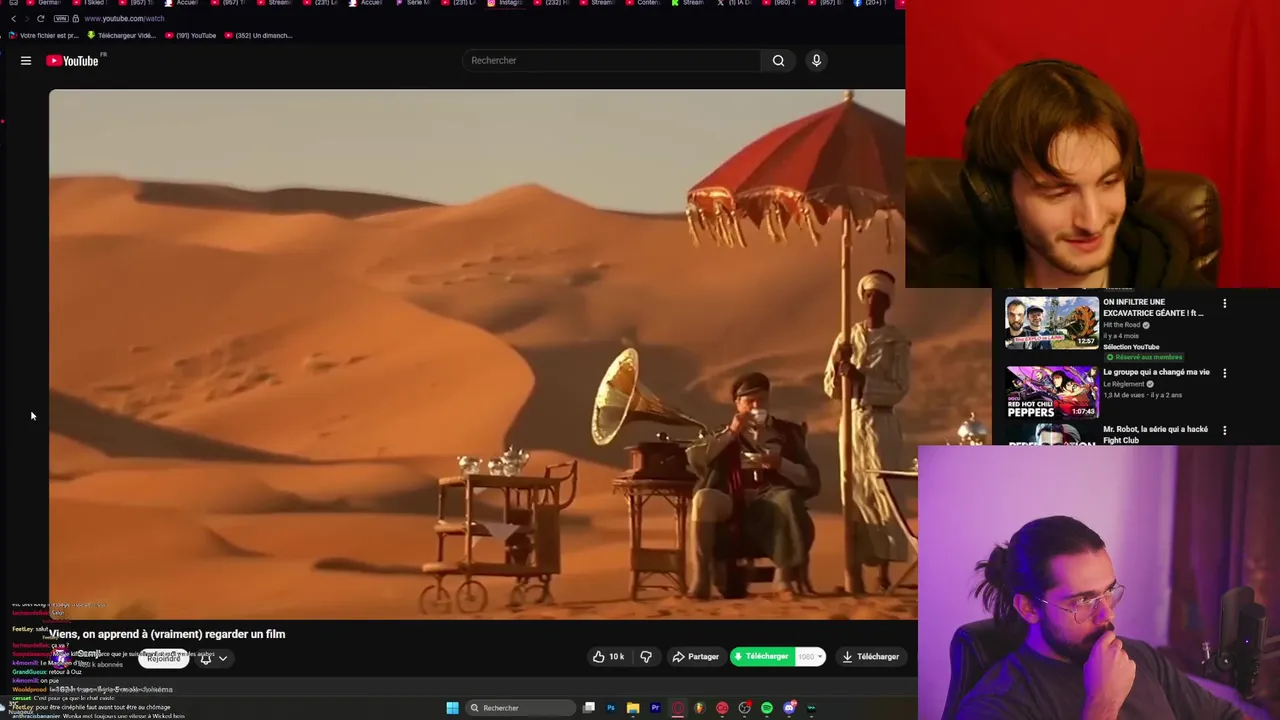Open the YouTube hamburger guide menu
The height and width of the screenshot is (720, 1280).
[26, 61]
